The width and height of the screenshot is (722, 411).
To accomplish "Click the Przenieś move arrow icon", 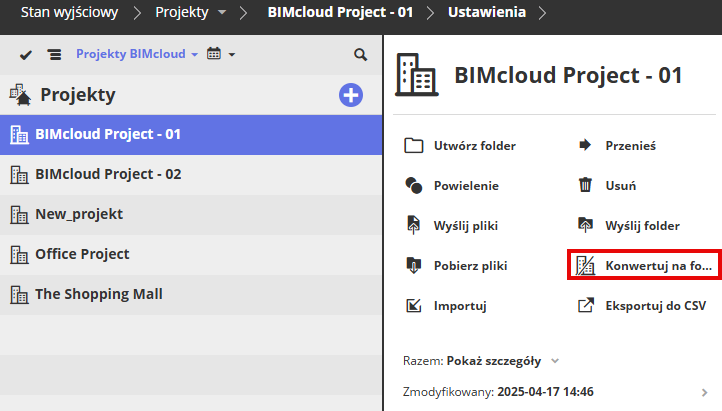I will point(585,145).
